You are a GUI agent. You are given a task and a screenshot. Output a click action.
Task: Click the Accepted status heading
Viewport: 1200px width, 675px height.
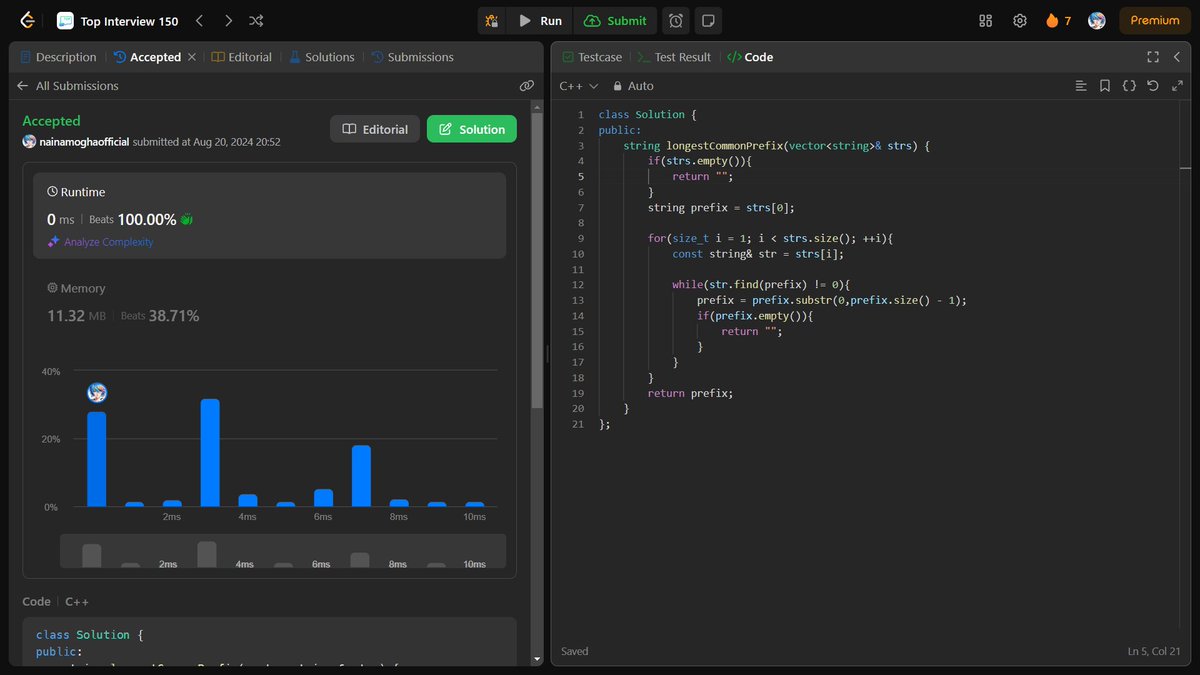51,121
